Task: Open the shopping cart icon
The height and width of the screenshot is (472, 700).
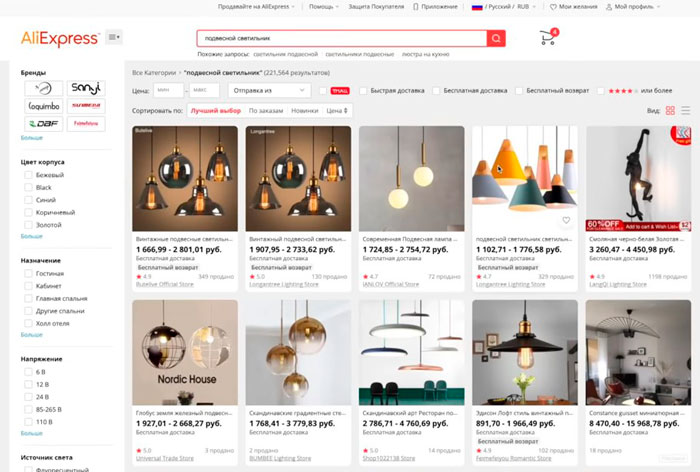Action: 548,38
